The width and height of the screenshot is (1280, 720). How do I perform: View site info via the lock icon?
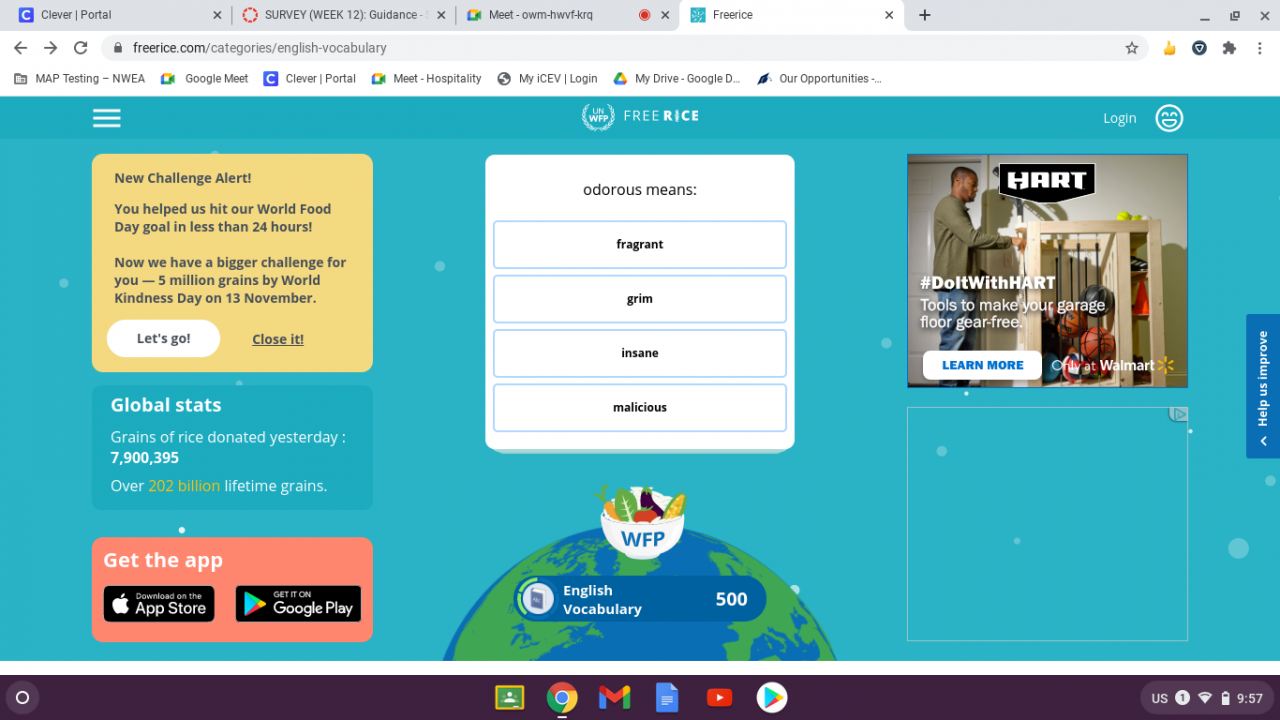click(118, 48)
